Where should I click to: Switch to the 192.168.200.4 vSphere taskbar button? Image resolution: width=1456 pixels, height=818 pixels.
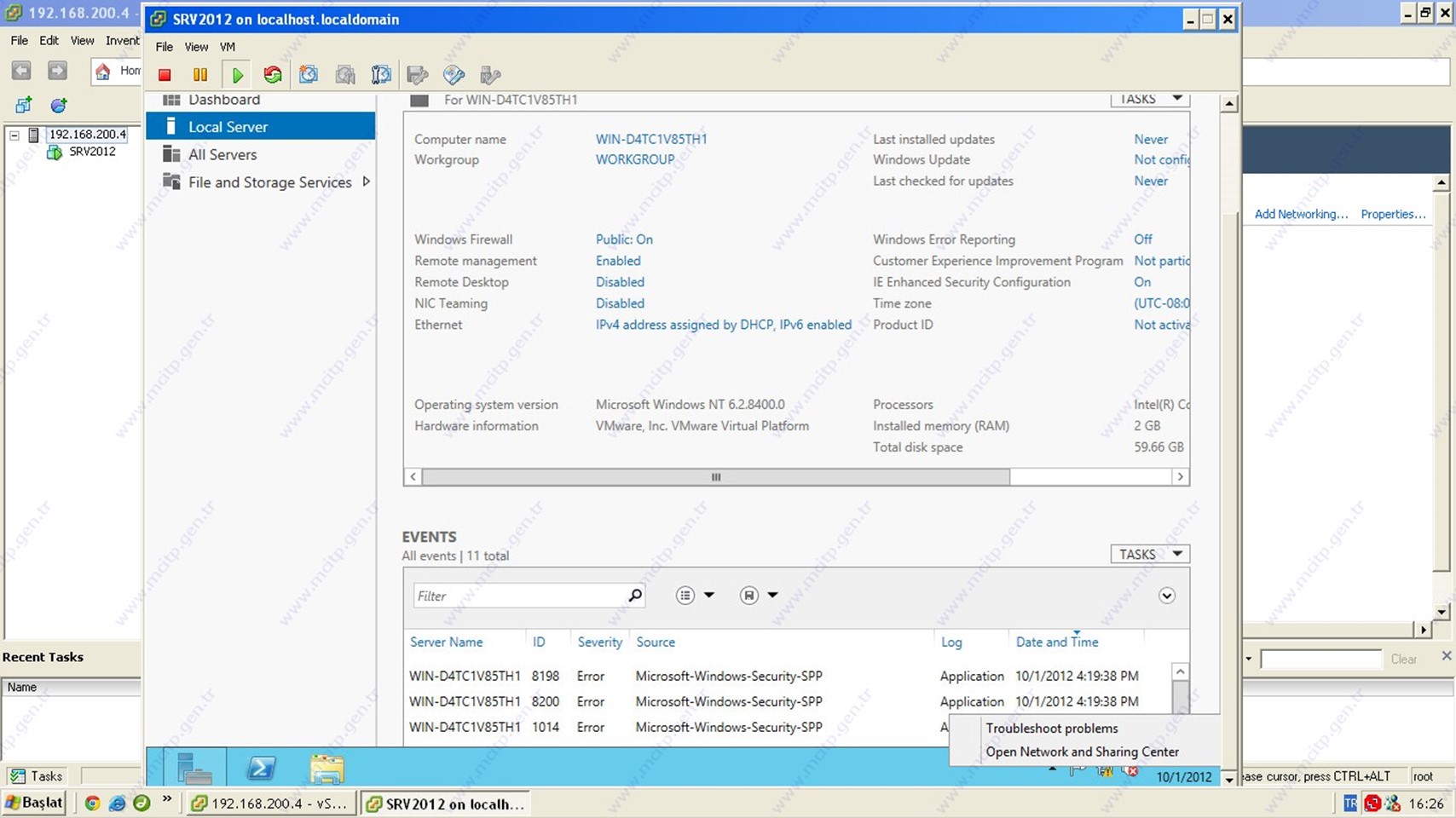tap(271, 804)
